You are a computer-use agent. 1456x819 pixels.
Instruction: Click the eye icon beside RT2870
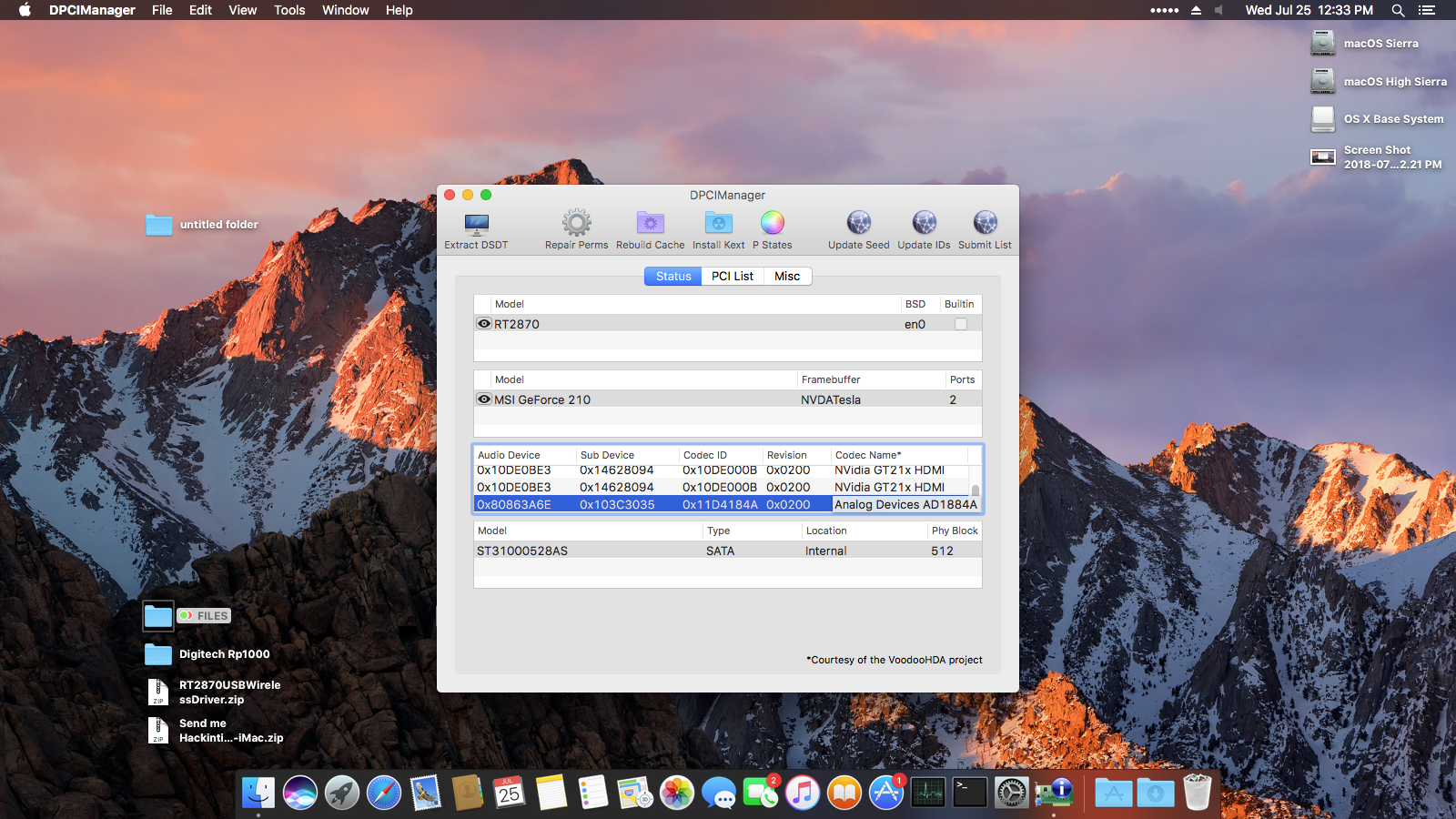click(484, 324)
